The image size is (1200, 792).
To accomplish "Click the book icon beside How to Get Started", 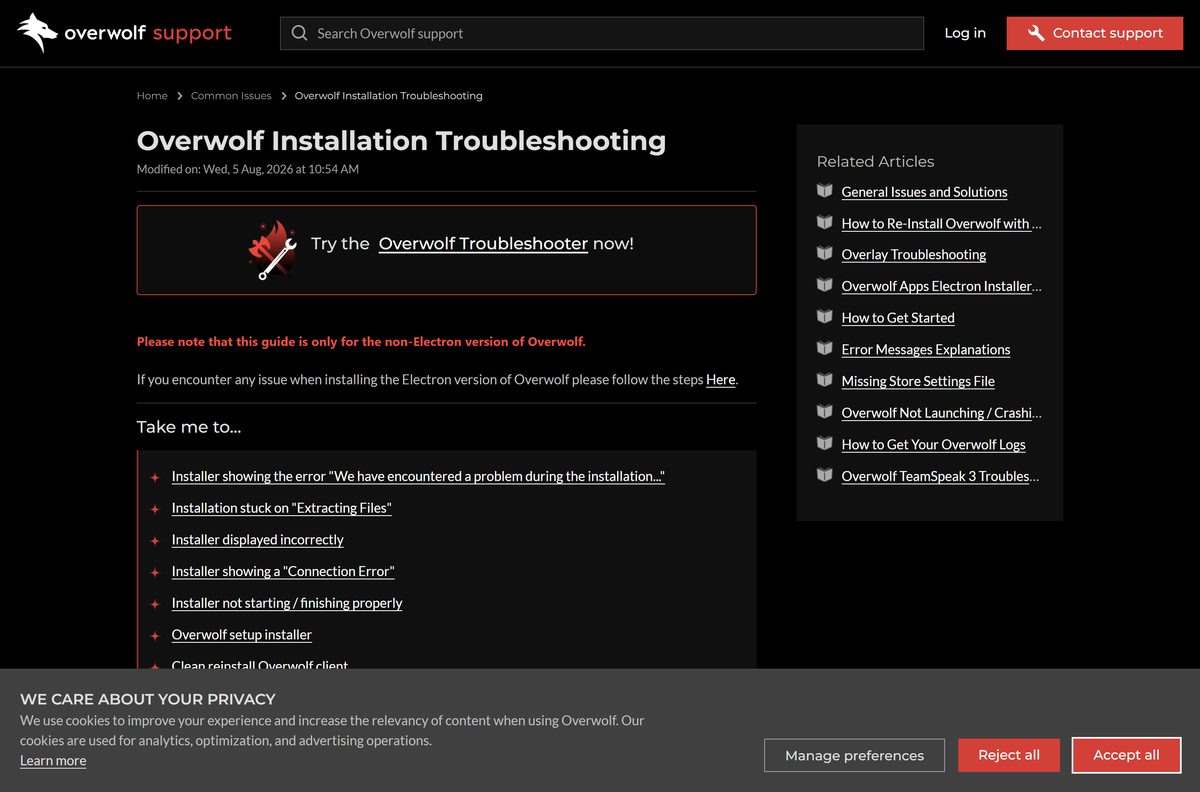I will tap(824, 317).
